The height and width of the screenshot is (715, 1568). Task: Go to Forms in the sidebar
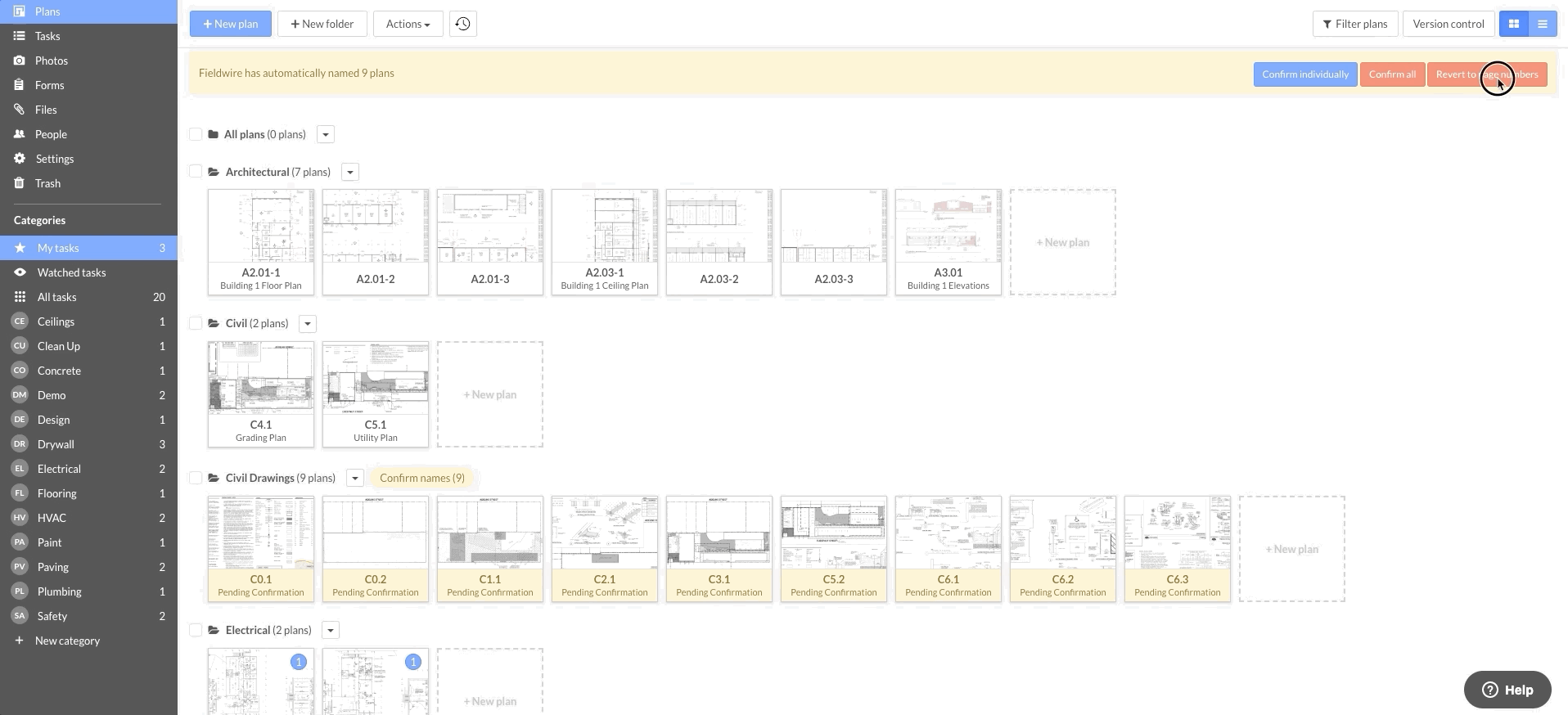point(49,85)
